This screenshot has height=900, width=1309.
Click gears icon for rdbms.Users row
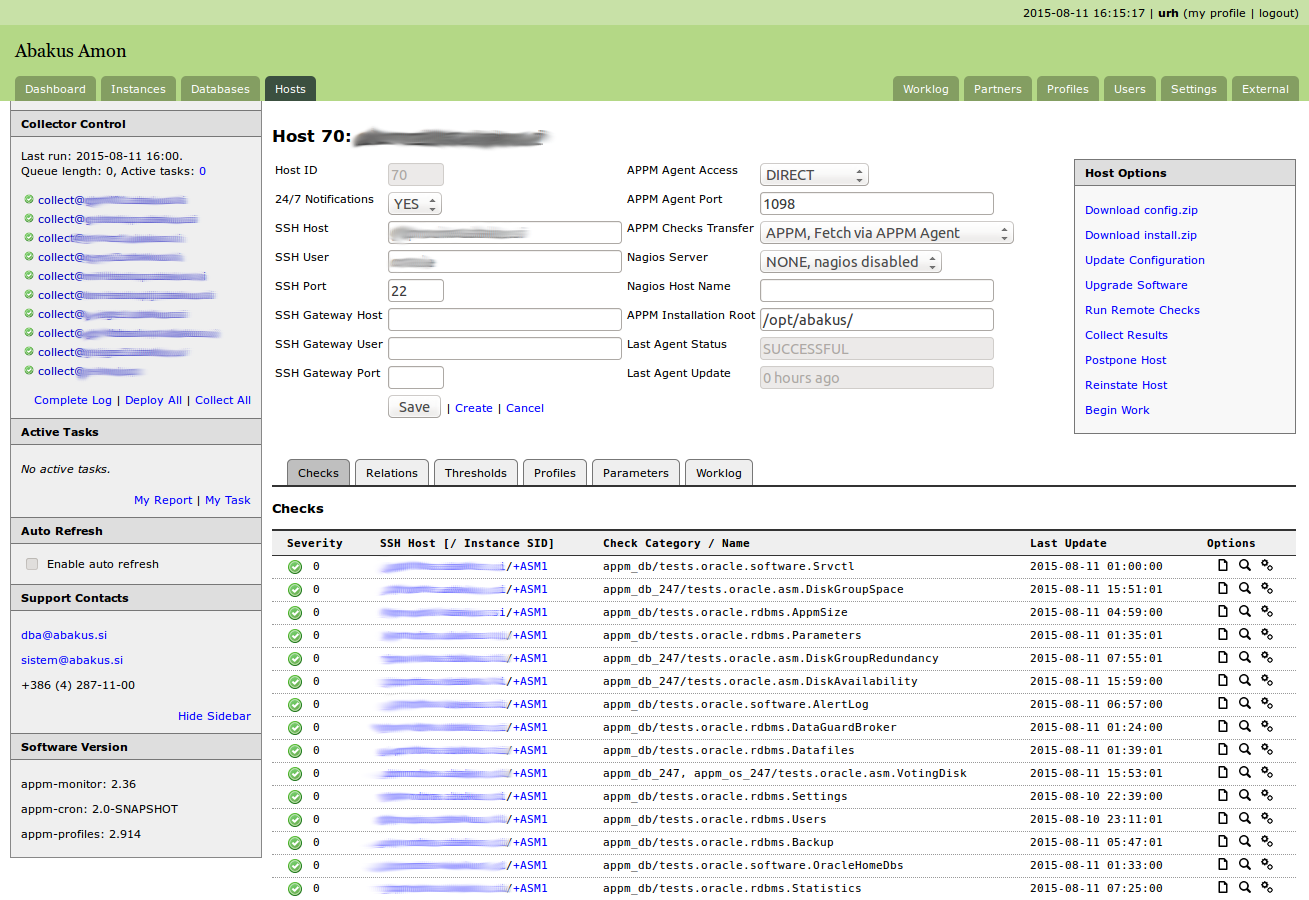click(x=1267, y=819)
